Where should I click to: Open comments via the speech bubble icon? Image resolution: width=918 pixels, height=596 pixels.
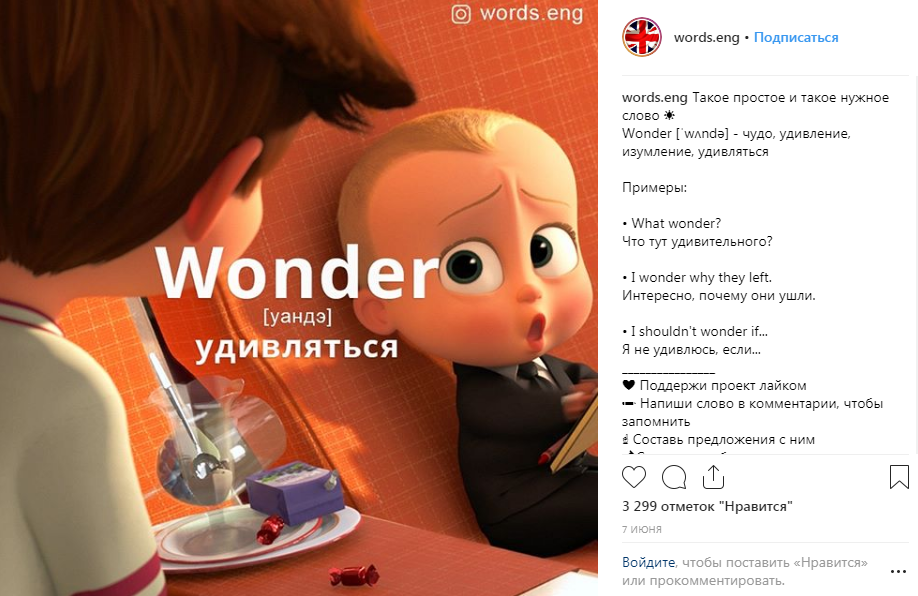[674, 477]
